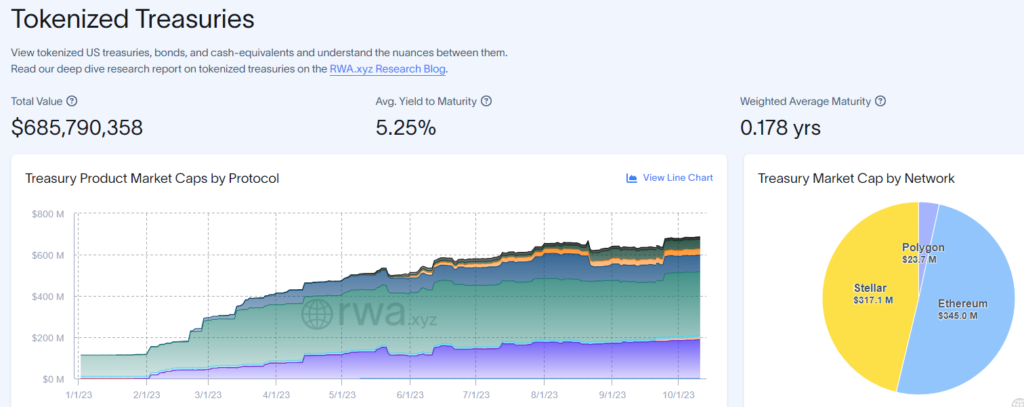Click the 0.178 yrs maturity value
This screenshot has width=1024, height=407.
(780, 127)
